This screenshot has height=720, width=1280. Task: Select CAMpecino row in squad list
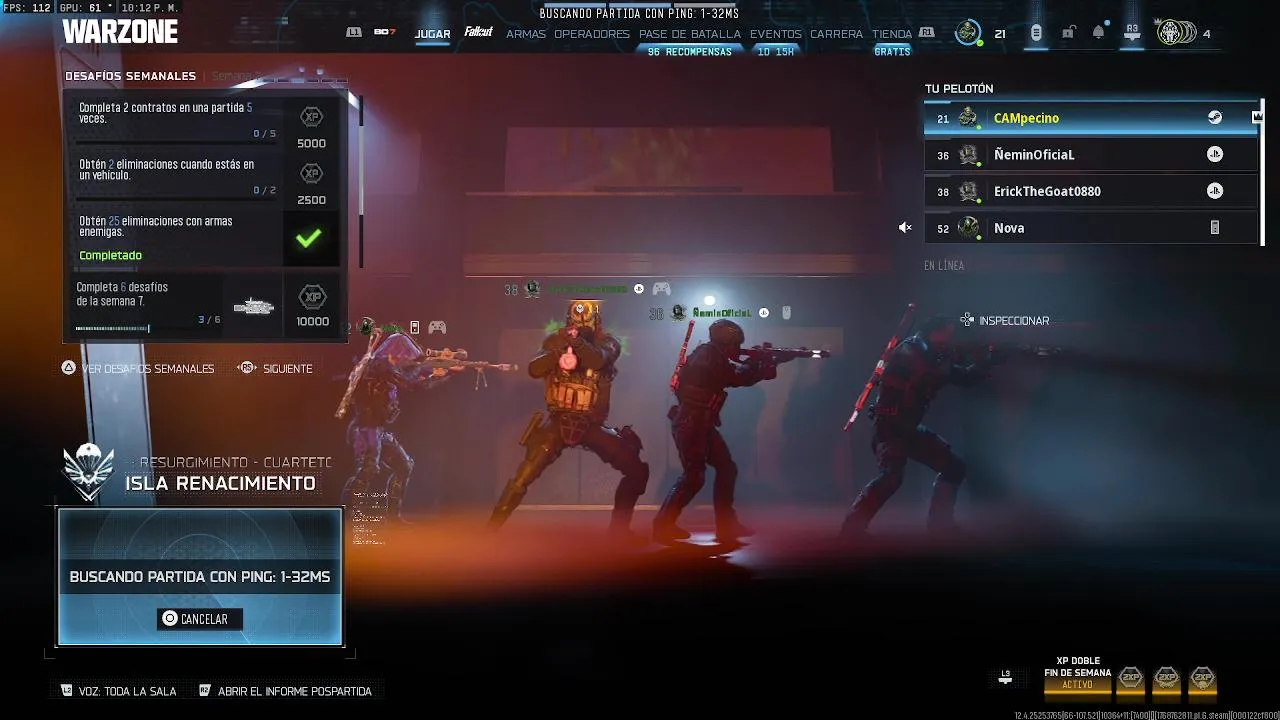coord(1091,118)
